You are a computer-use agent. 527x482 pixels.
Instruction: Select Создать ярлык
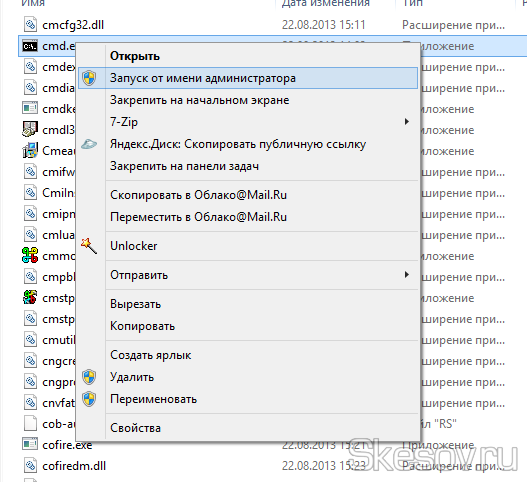tap(248, 355)
